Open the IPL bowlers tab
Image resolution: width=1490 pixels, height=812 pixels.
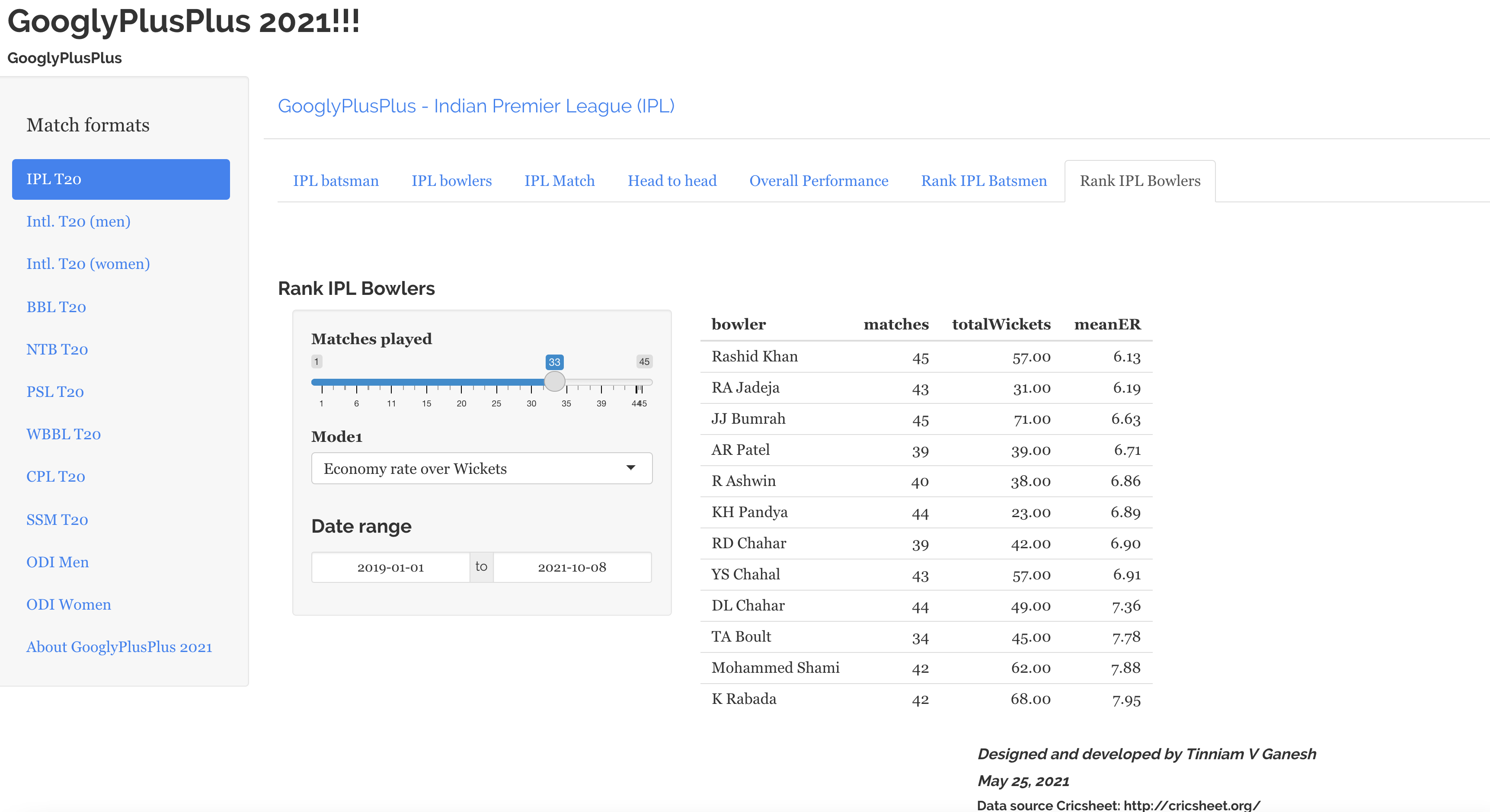pos(451,181)
